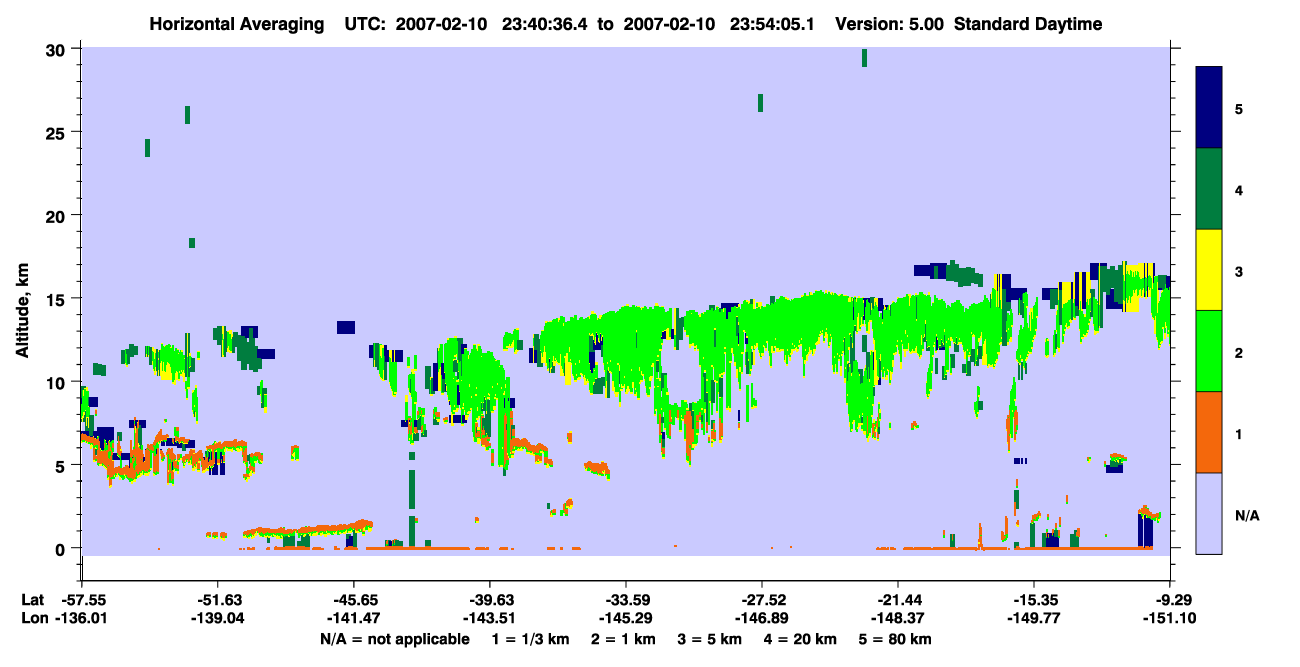Click longitude value -145.29
The image size is (1300, 667).
pos(626,619)
